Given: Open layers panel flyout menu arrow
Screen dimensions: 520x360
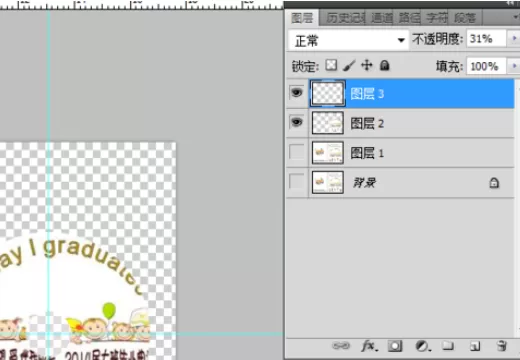Looking at the screenshot, I should tap(515, 18).
